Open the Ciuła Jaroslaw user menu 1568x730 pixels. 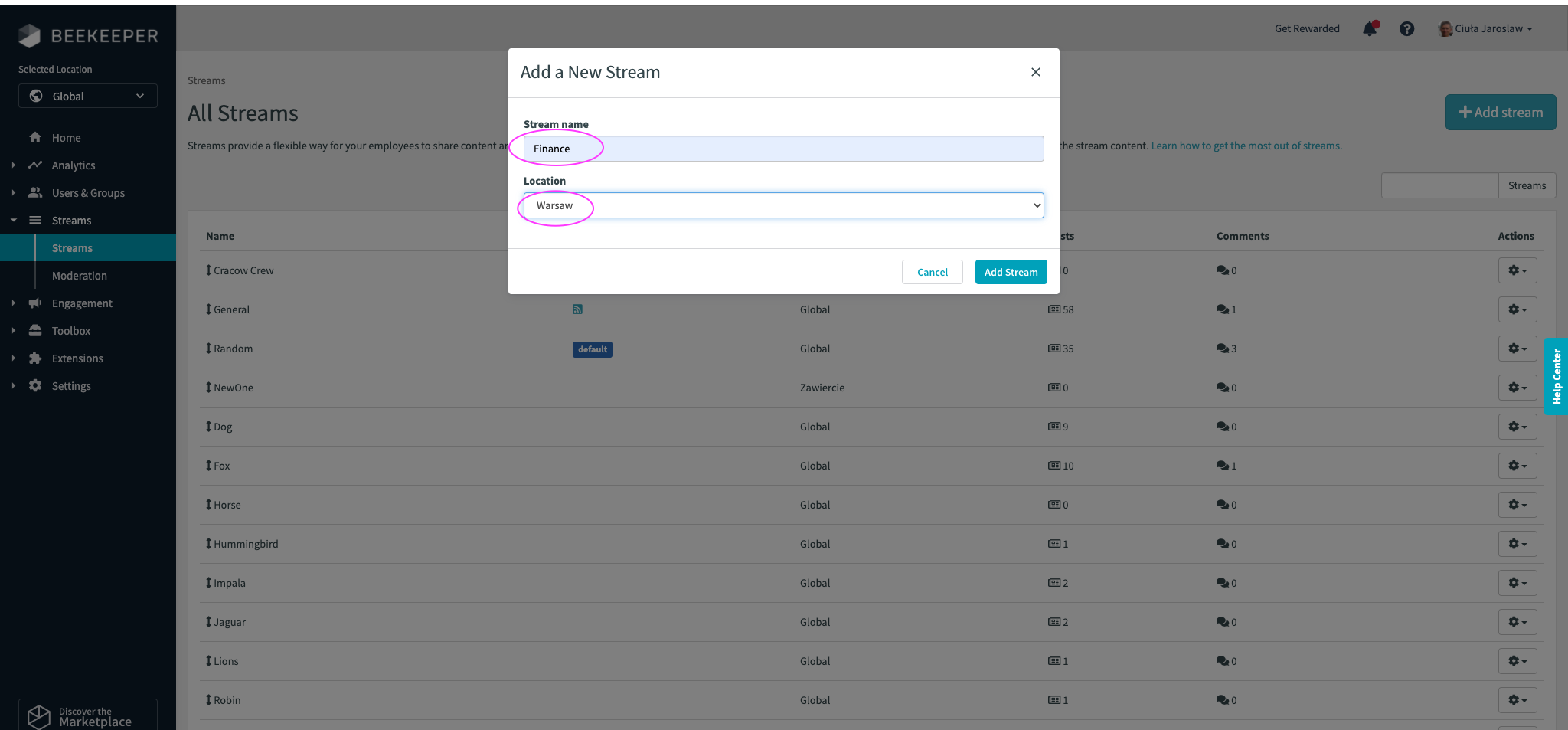(x=1485, y=29)
